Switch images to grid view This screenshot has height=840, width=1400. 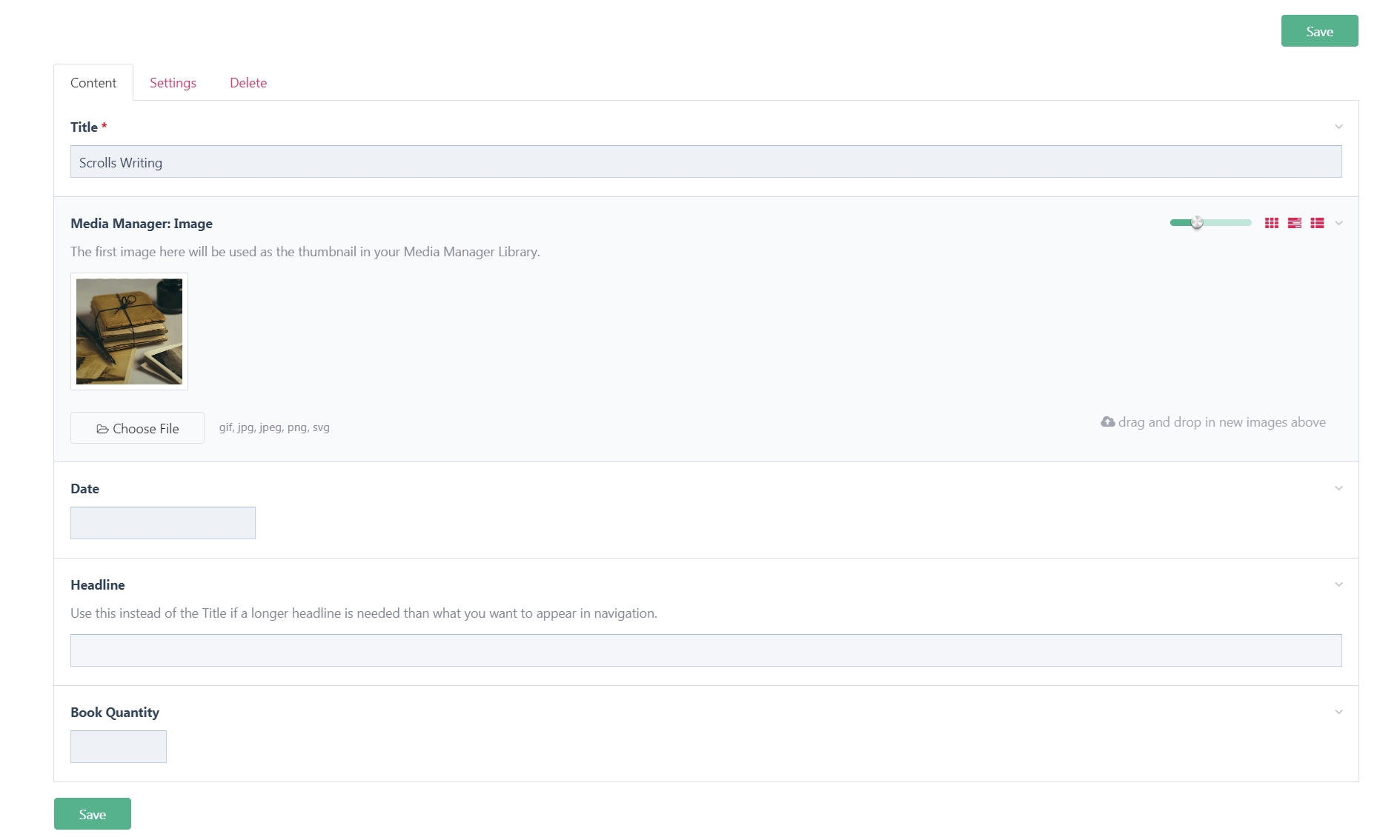(x=1272, y=223)
